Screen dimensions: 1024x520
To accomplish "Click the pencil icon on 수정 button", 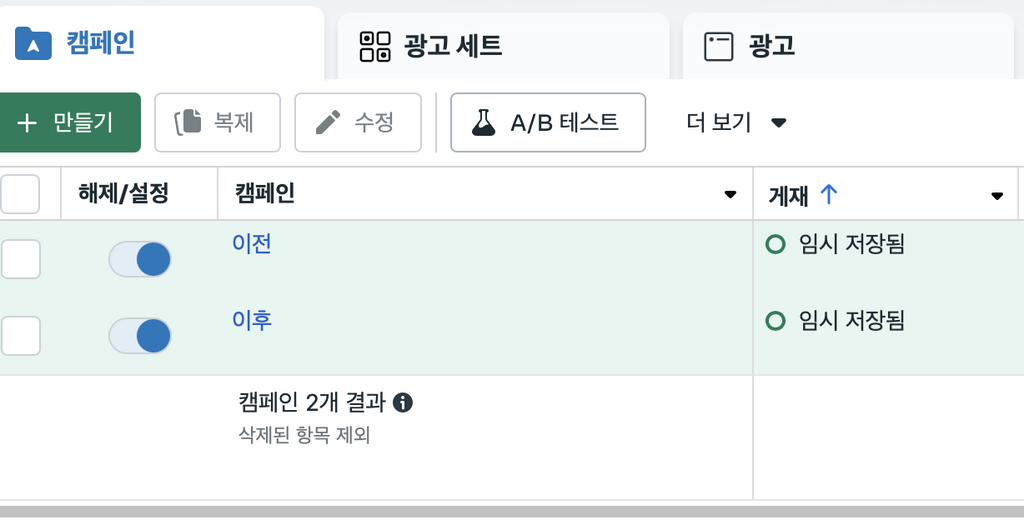I will click(328, 122).
